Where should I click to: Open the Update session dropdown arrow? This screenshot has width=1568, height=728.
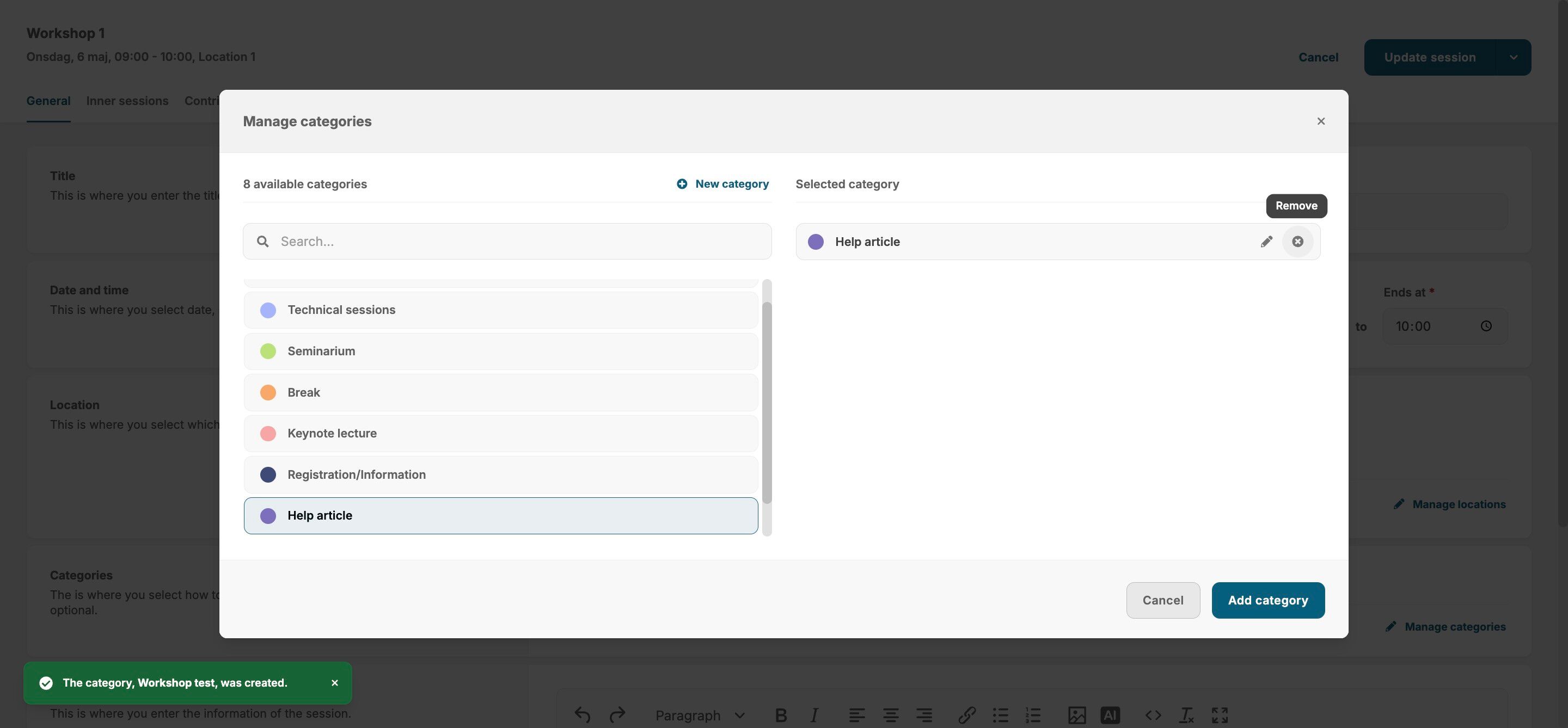(1513, 57)
